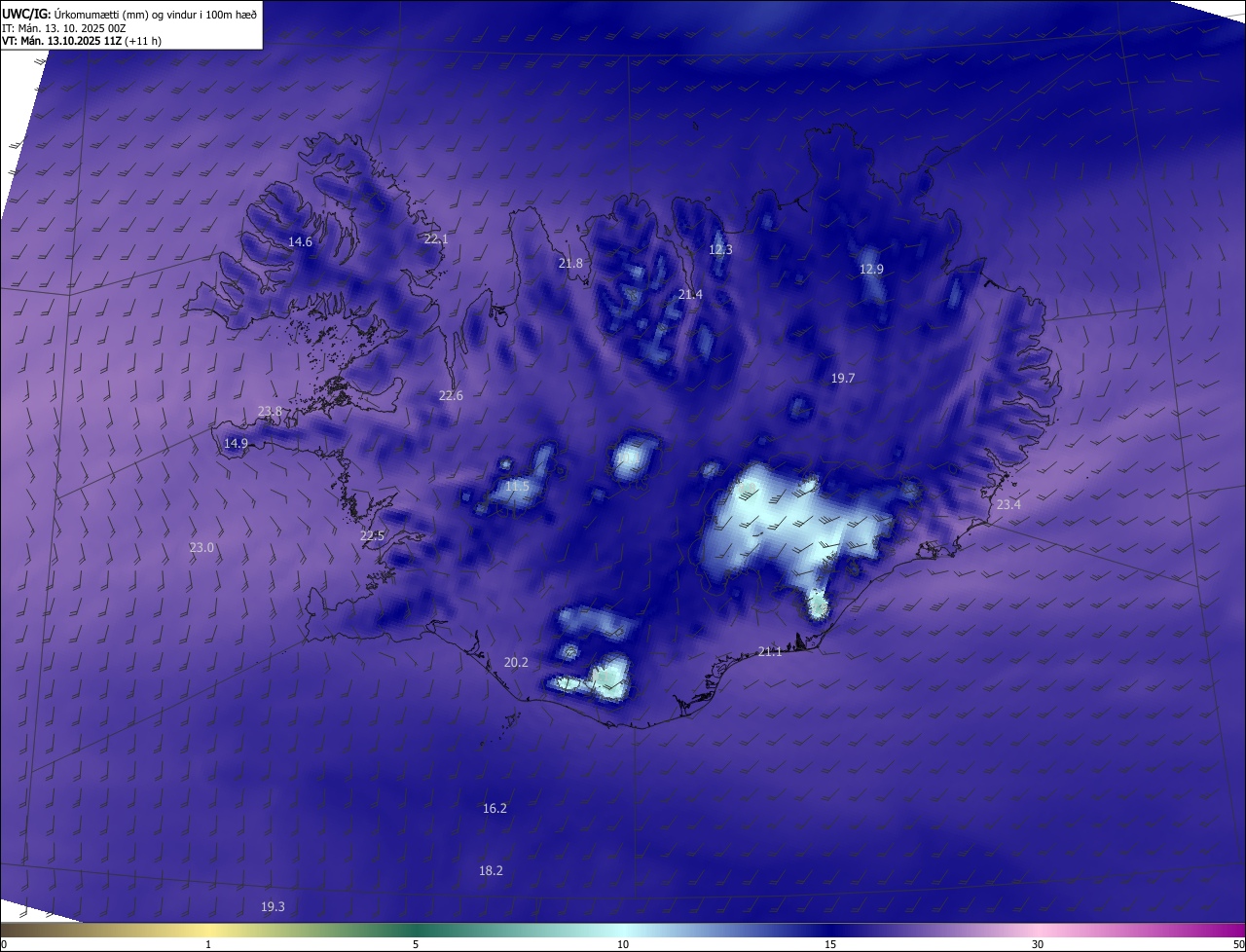
Task: Click the 21.4 value label
Action: point(690,294)
